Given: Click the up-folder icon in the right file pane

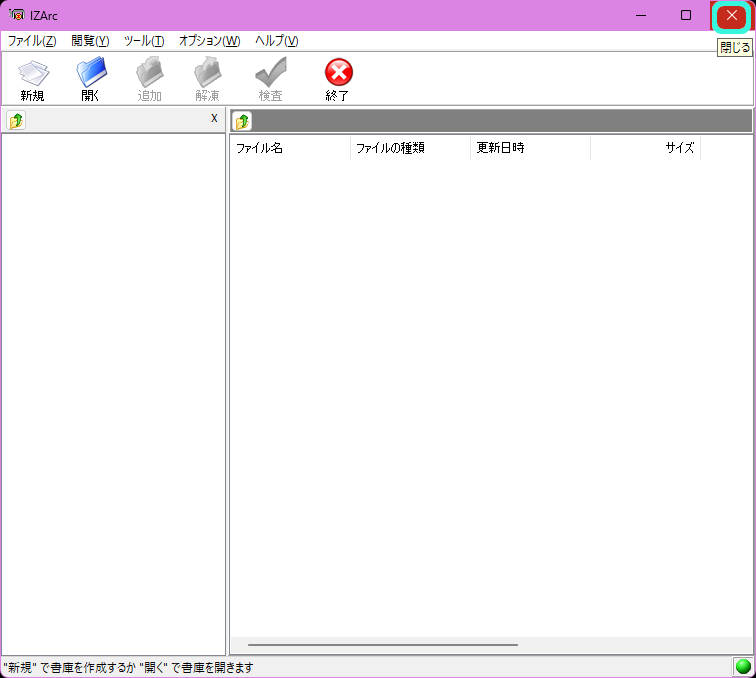Looking at the screenshot, I should (x=242, y=121).
